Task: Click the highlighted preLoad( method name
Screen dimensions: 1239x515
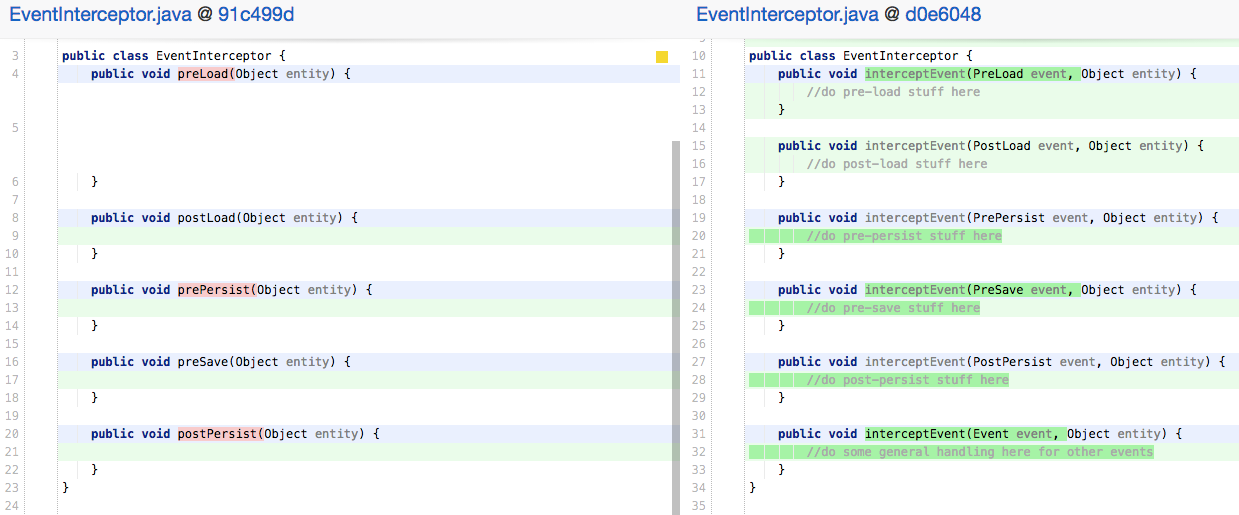Action: click(206, 74)
